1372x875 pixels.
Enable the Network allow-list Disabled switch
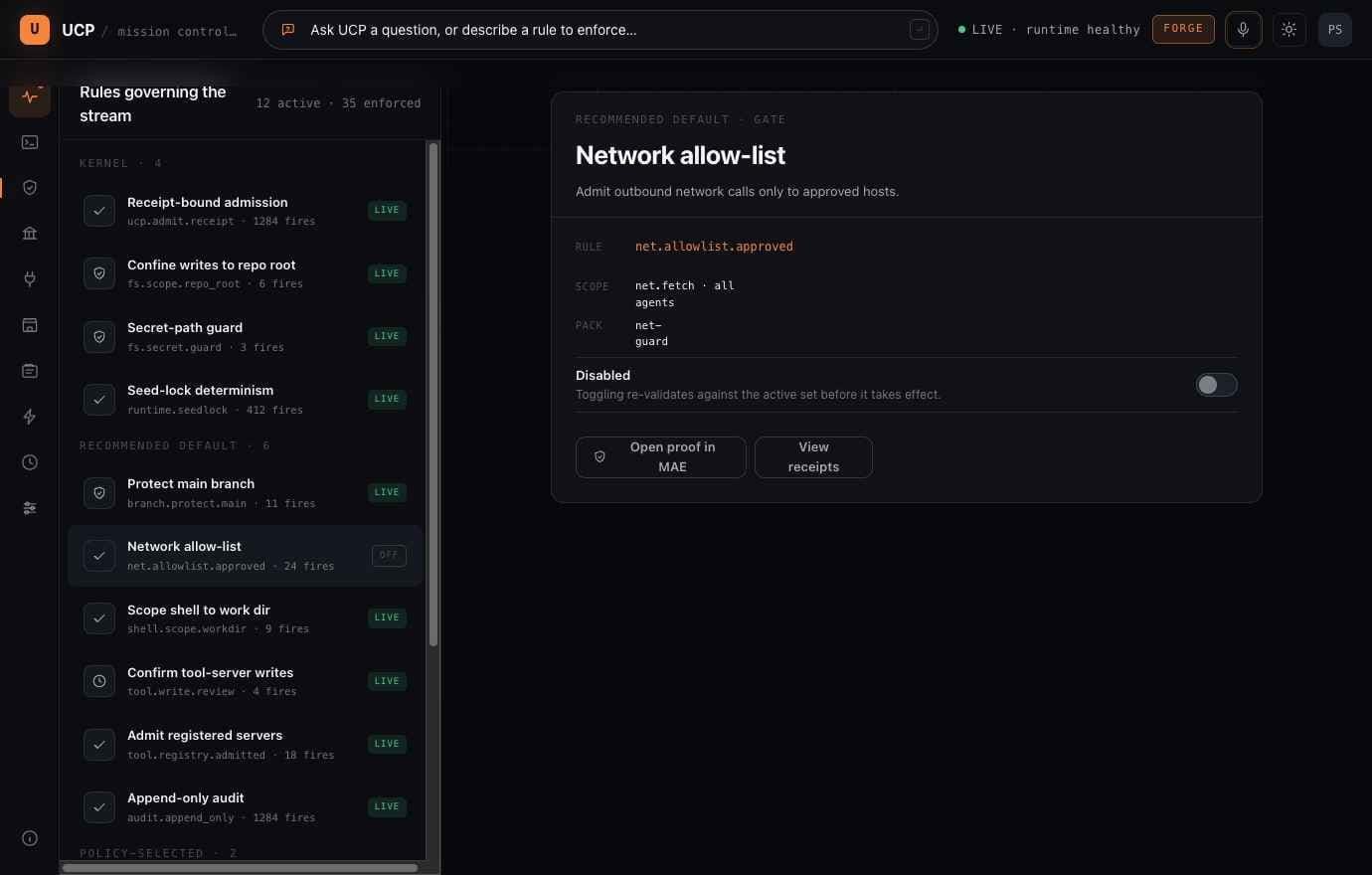pos(1216,385)
